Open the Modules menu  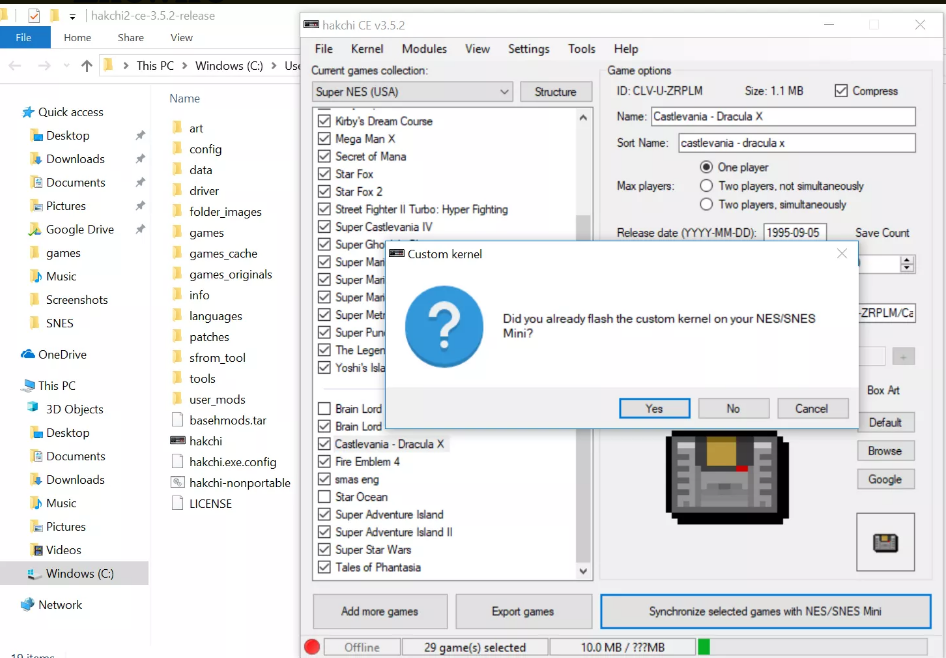(x=424, y=49)
